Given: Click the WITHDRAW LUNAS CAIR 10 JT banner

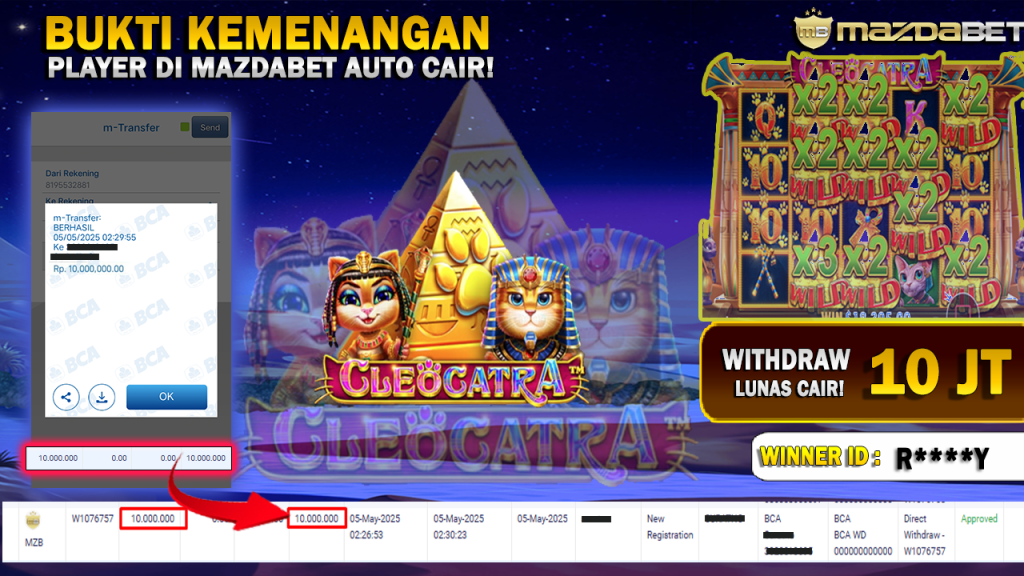Looking at the screenshot, I should point(862,372).
